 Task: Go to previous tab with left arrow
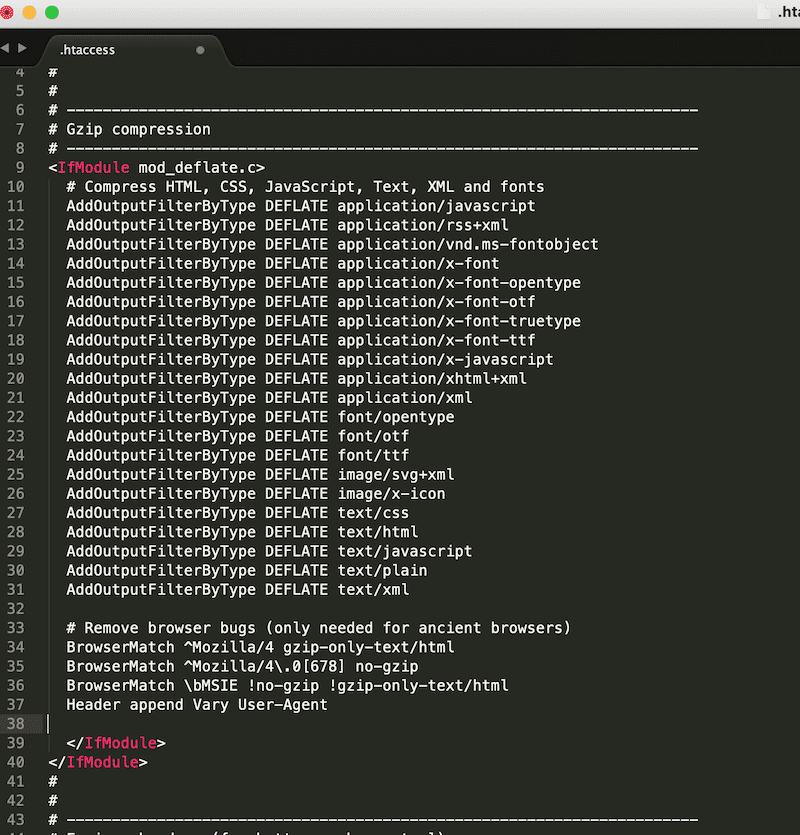pos(5,48)
